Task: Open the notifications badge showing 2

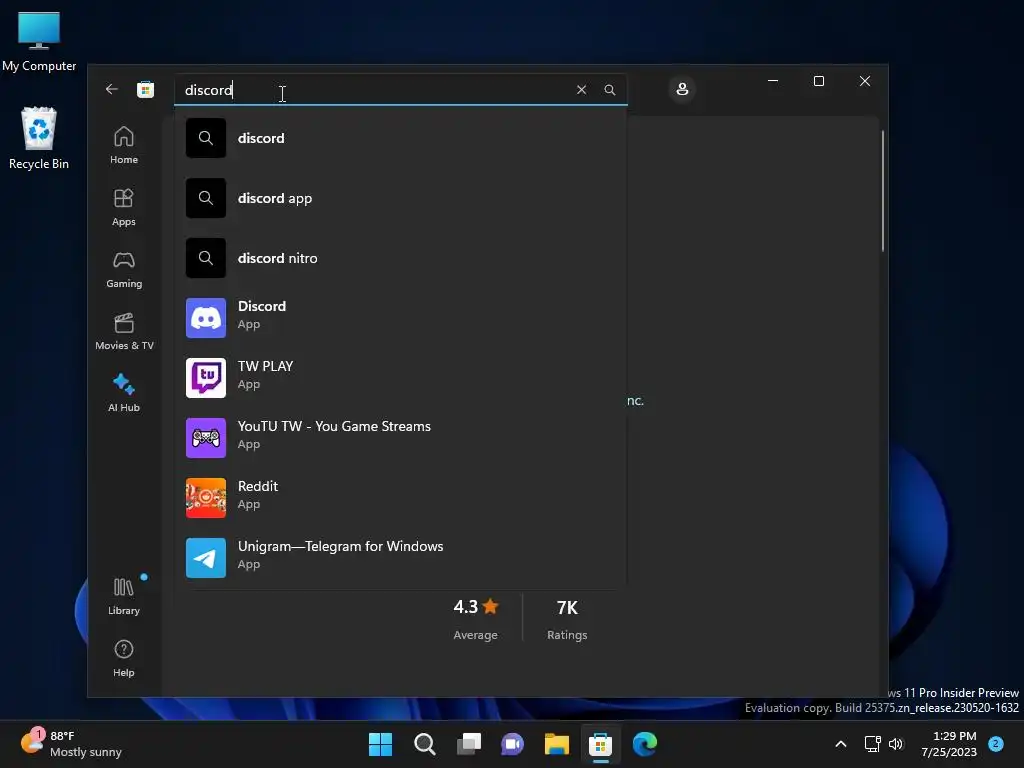Action: [x=996, y=744]
